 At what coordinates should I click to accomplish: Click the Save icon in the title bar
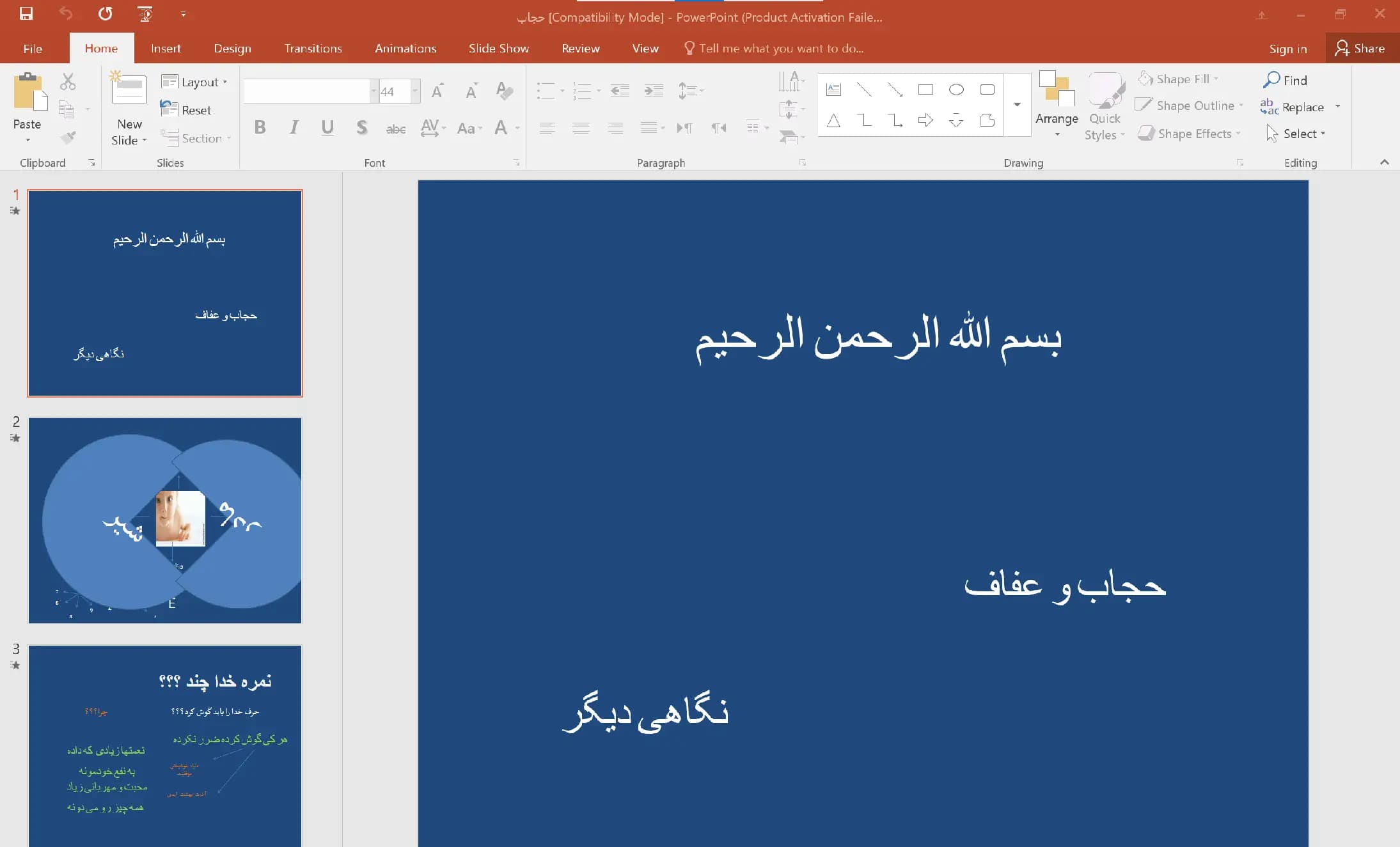pos(26,13)
